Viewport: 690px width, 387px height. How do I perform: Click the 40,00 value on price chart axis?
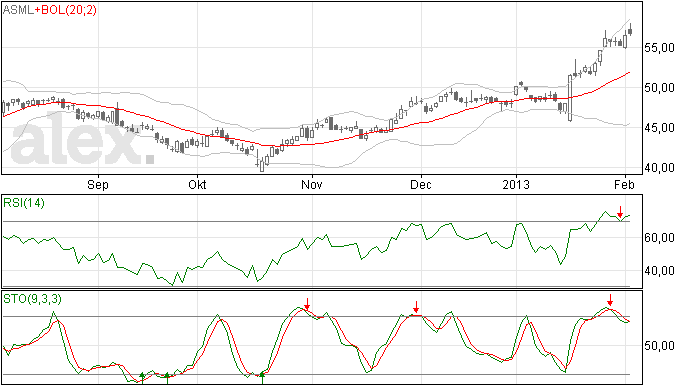(659, 168)
